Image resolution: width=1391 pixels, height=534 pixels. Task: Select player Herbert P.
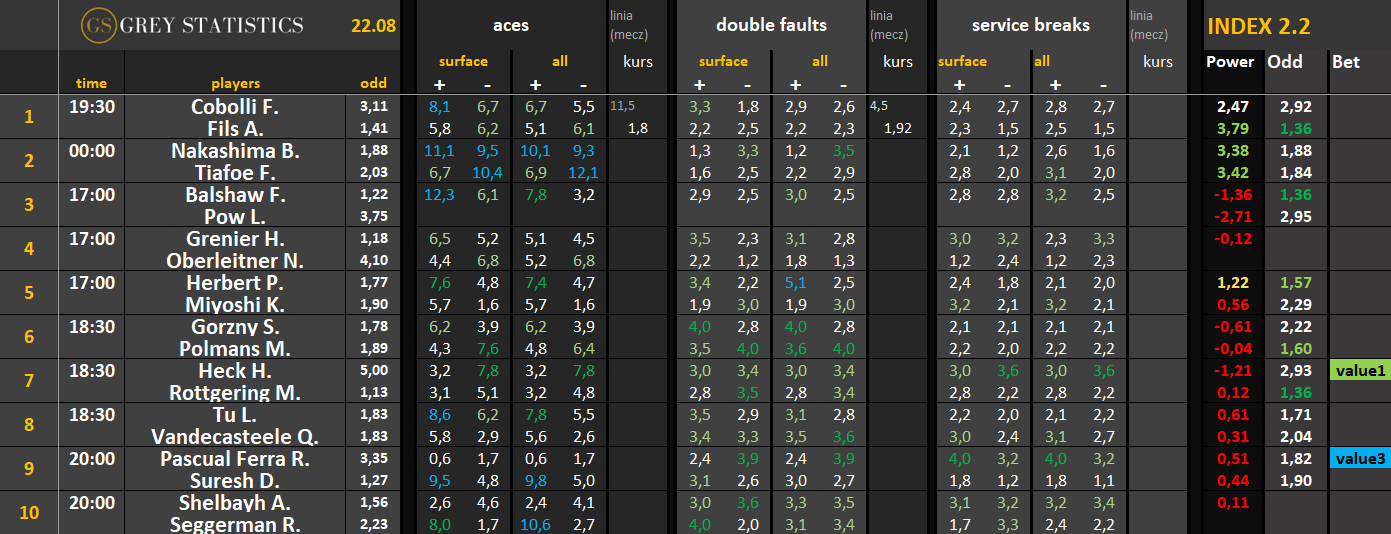coord(235,282)
